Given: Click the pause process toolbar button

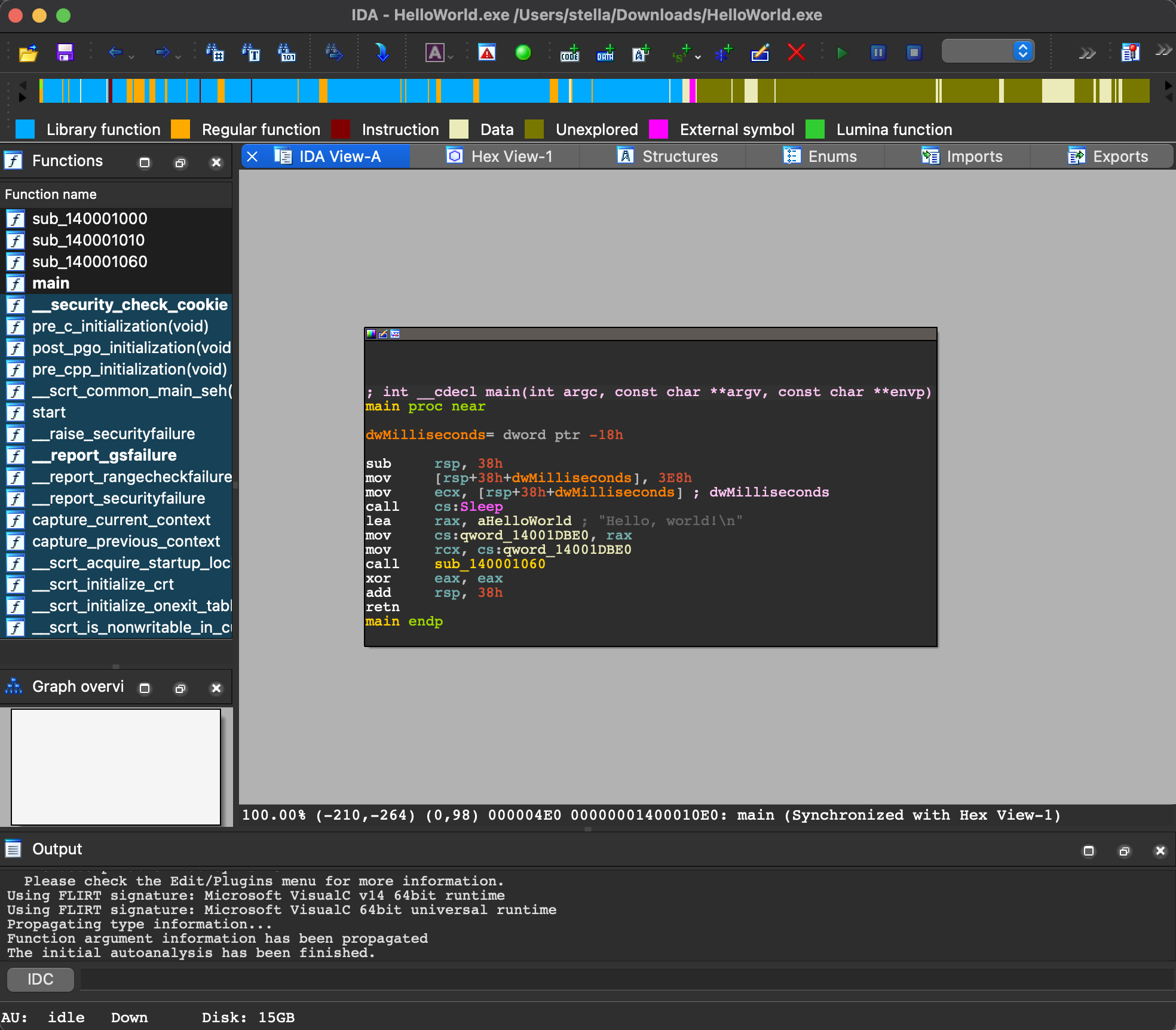Looking at the screenshot, I should pos(878,53).
